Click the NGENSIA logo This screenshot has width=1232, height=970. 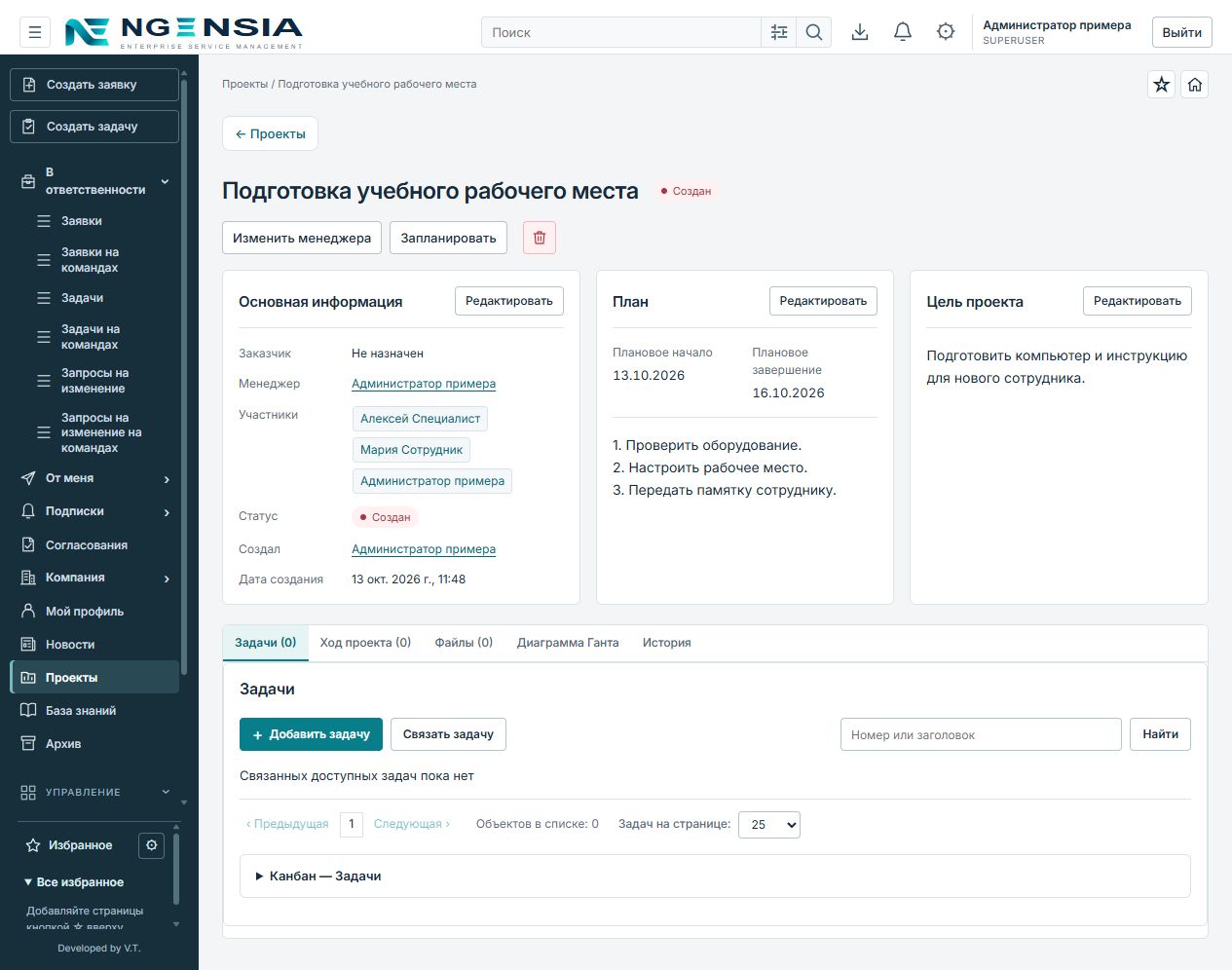[x=183, y=32]
